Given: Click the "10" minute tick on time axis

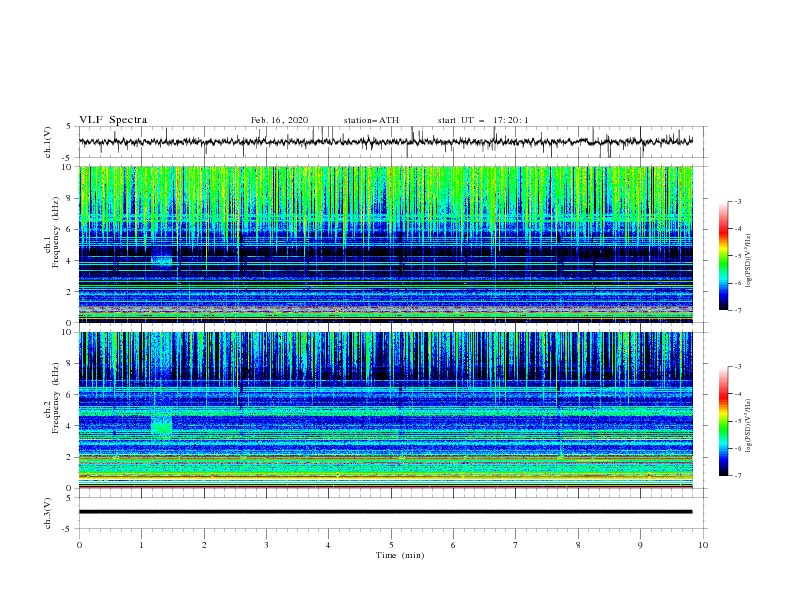Looking at the screenshot, I should point(703,545).
